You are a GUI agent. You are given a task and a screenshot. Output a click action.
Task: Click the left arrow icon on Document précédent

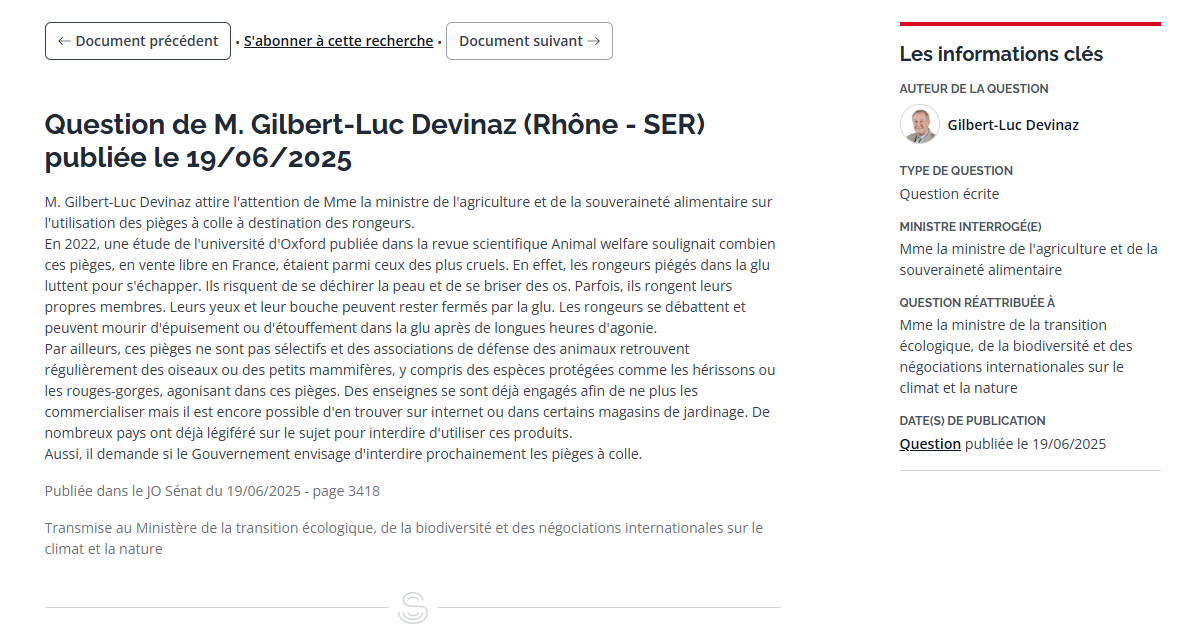click(x=64, y=41)
